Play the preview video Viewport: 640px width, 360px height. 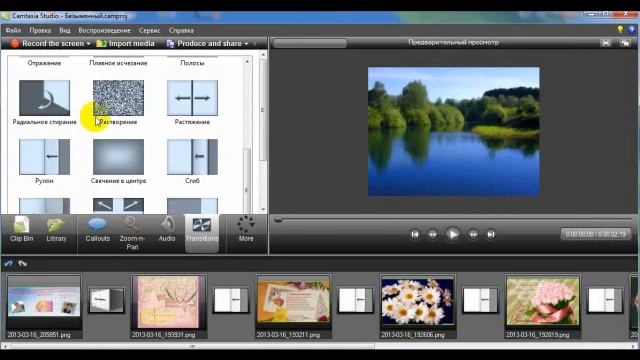[452, 234]
